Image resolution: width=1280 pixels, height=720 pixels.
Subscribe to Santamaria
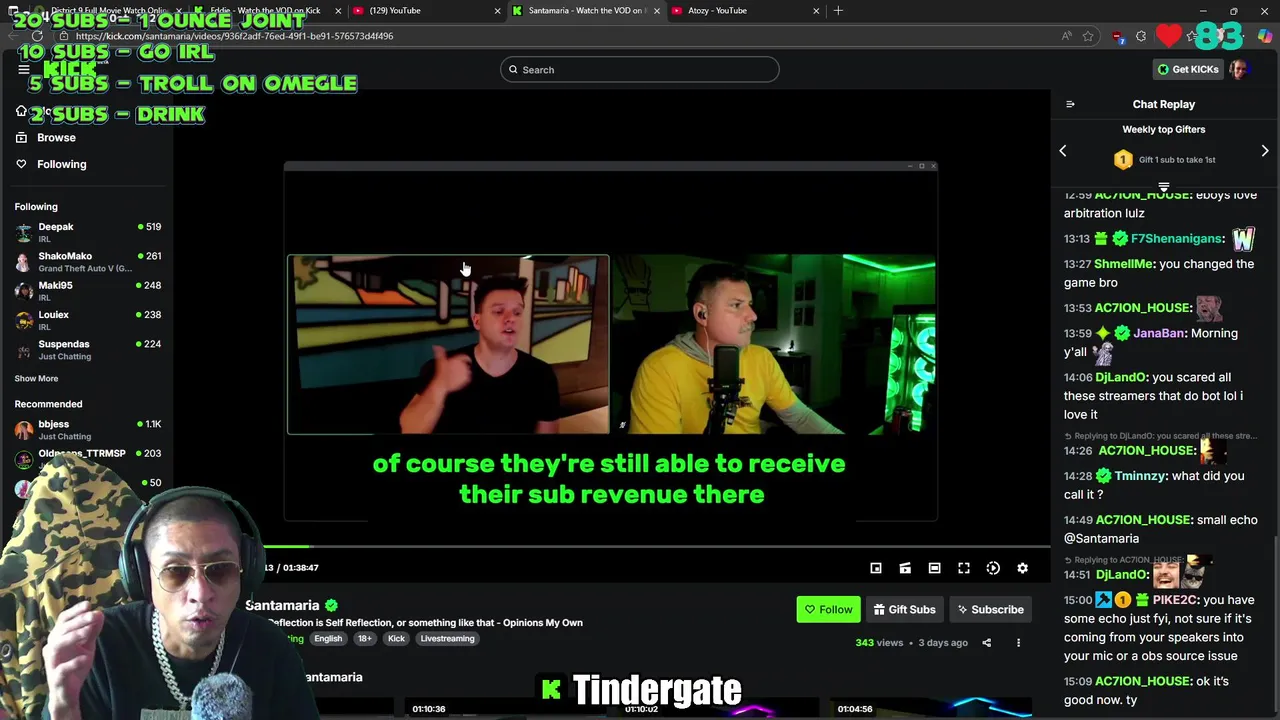point(990,610)
